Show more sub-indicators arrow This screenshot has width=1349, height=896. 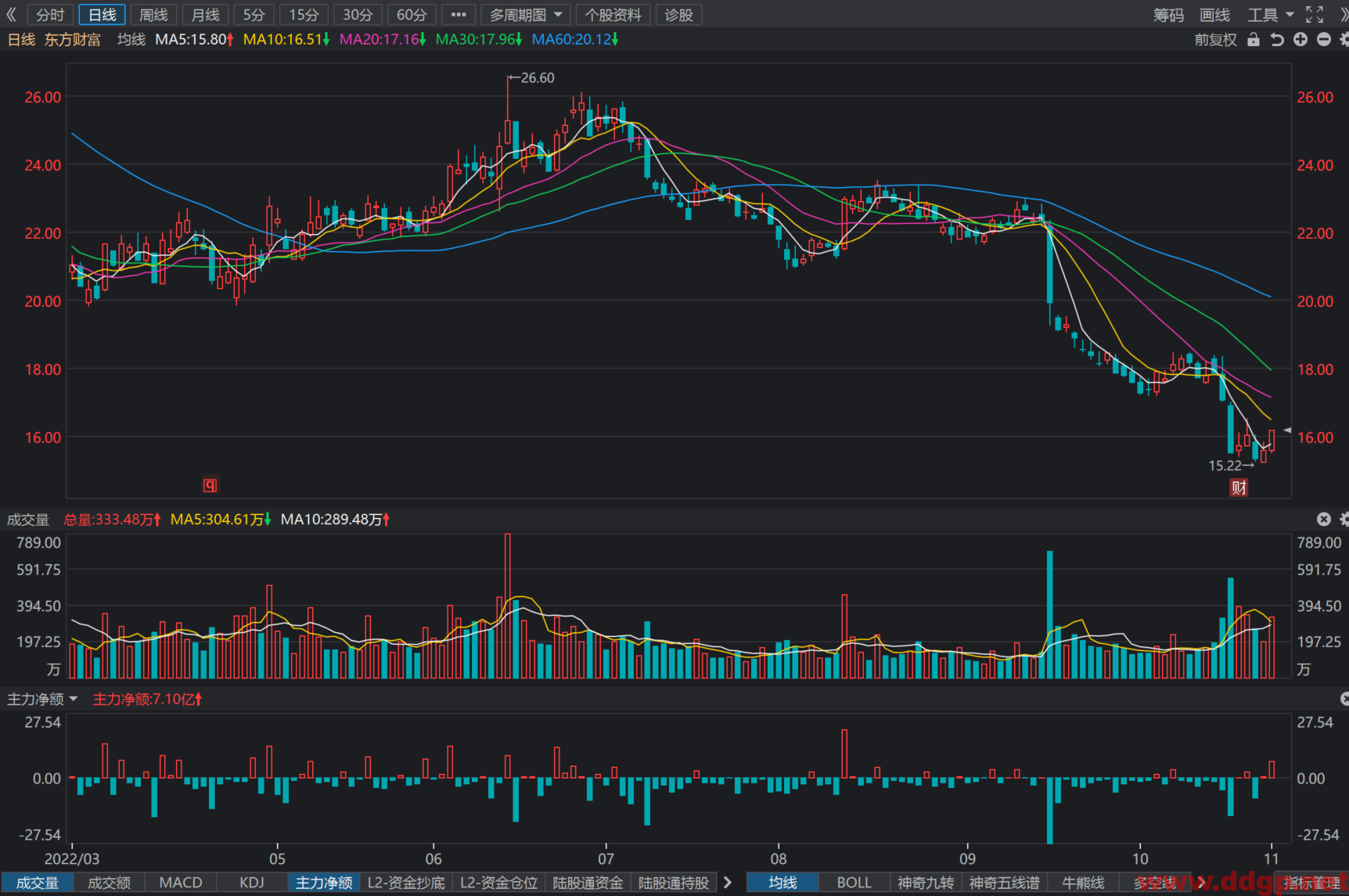coord(728,883)
